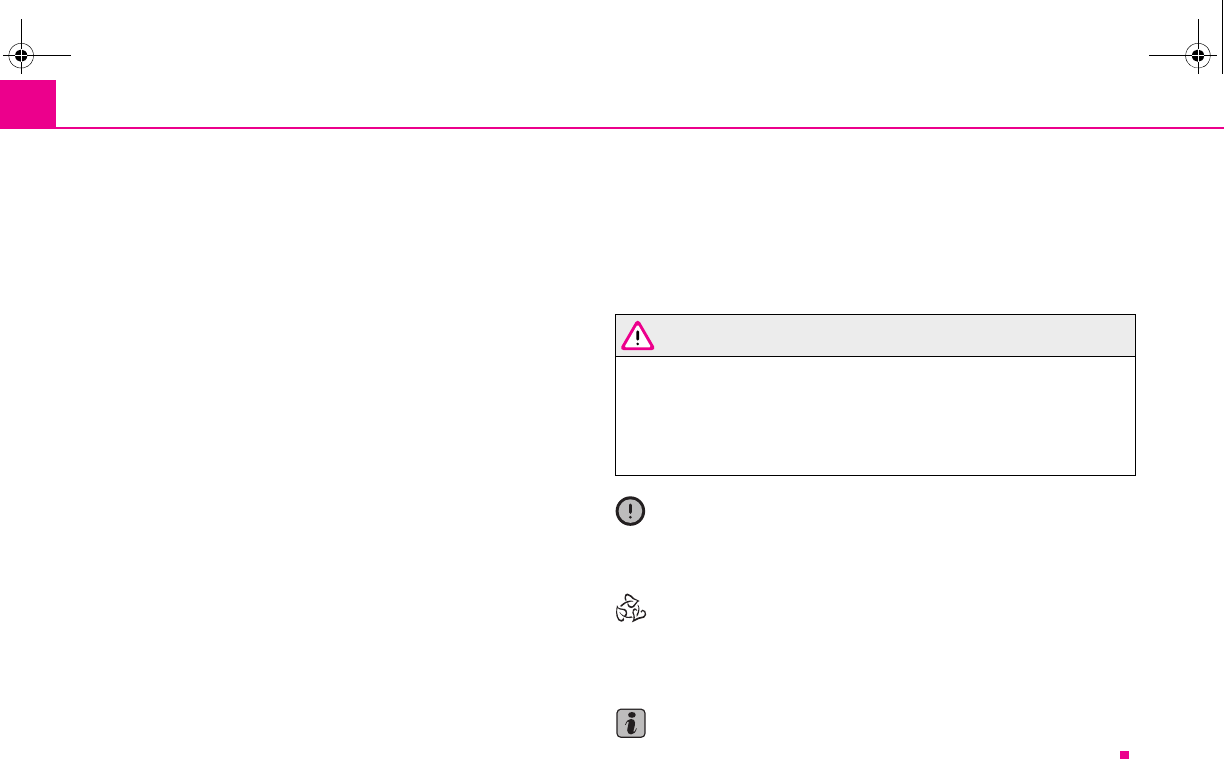The width and height of the screenshot is (1224, 759).
Task: Click the blank area right of recycling icon
Action: click(x=892, y=609)
